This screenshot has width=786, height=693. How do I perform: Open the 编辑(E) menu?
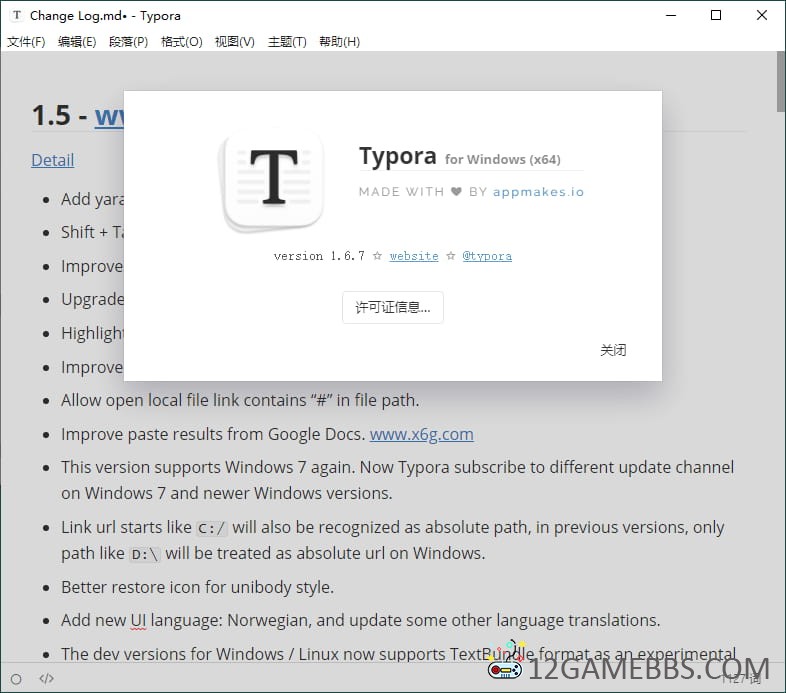(77, 42)
